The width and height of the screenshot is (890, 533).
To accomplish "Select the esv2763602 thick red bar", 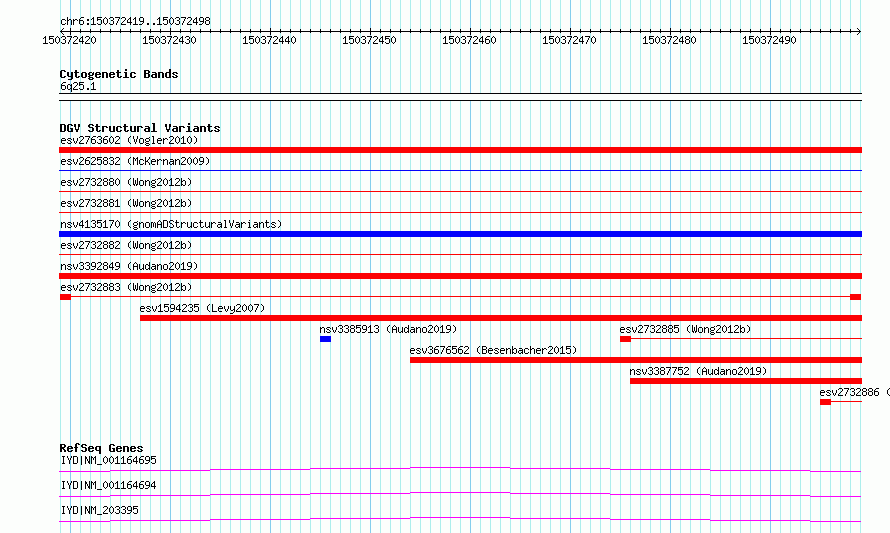I will tap(460, 150).
